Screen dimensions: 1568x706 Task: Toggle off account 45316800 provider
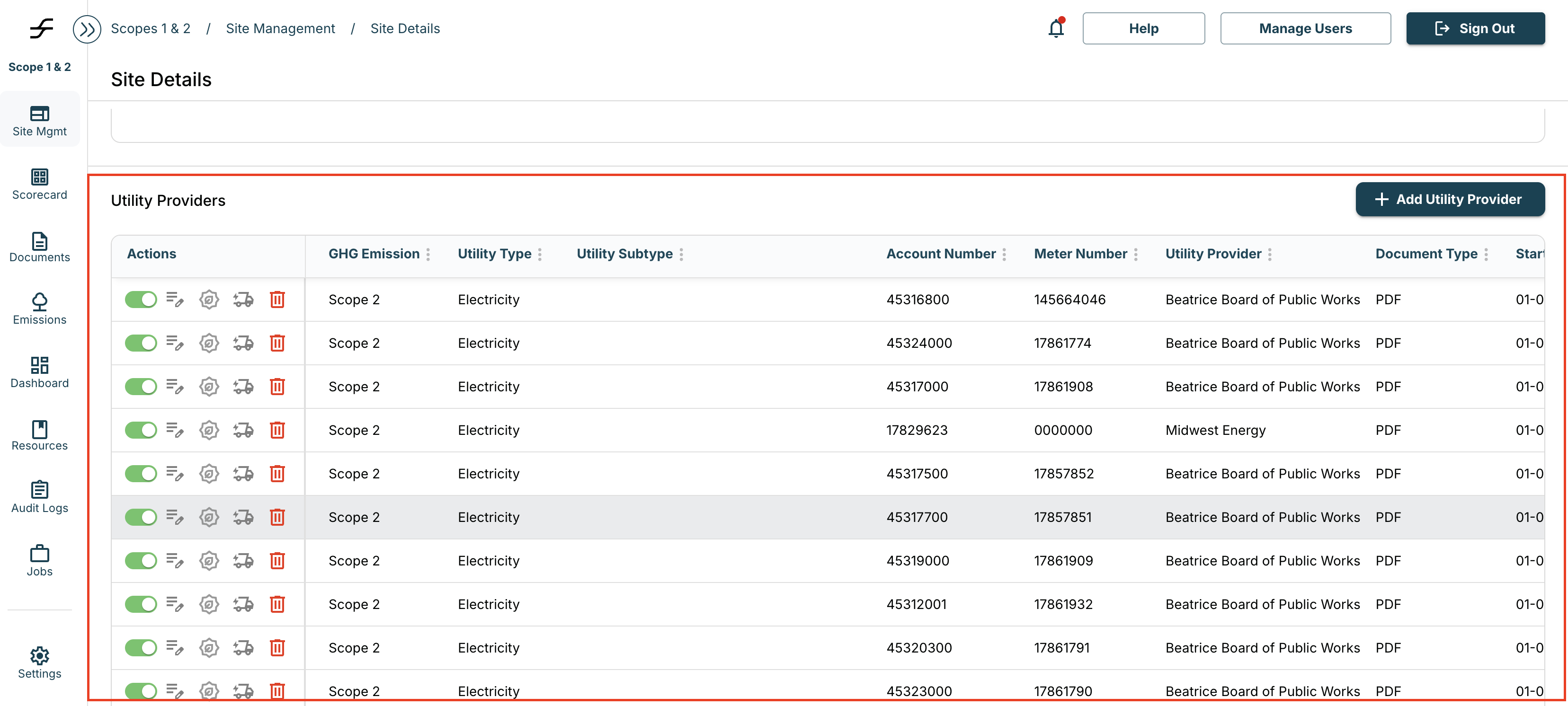(x=141, y=300)
